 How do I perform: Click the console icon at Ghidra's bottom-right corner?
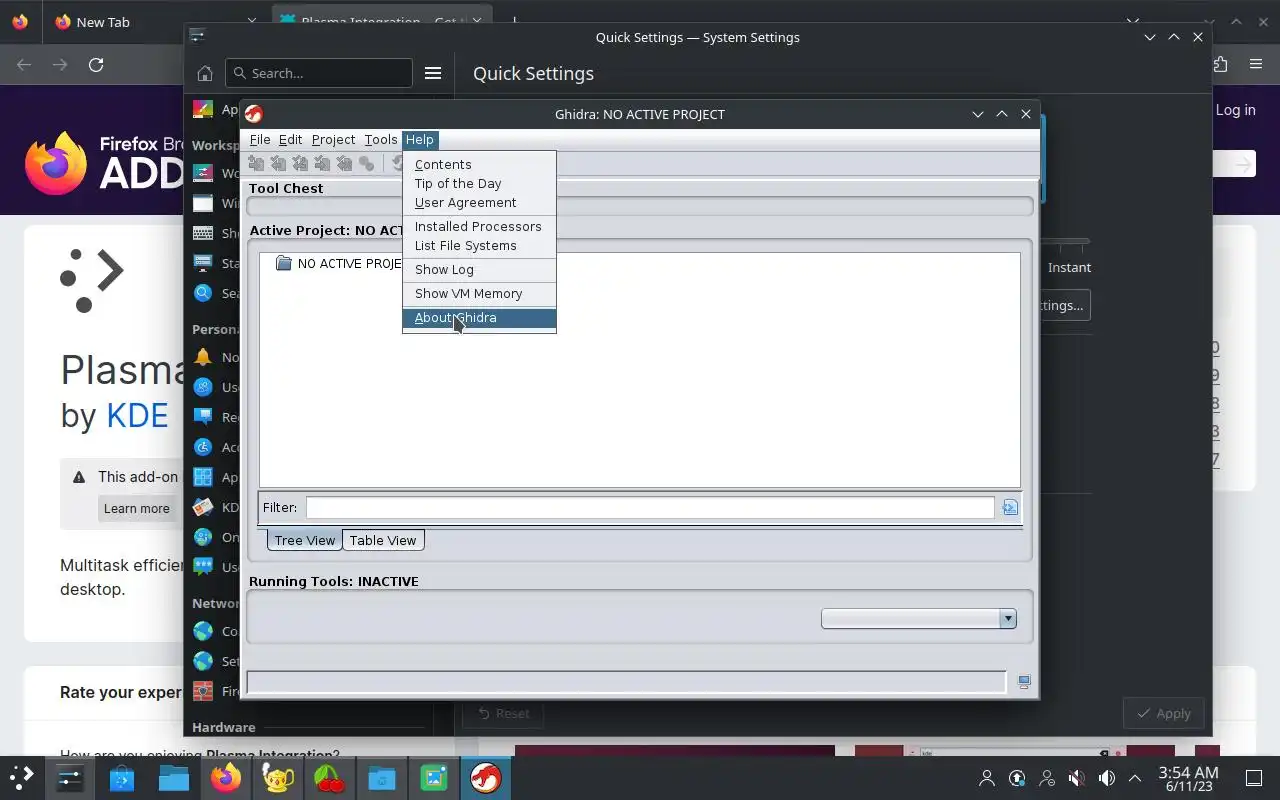coord(1024,682)
